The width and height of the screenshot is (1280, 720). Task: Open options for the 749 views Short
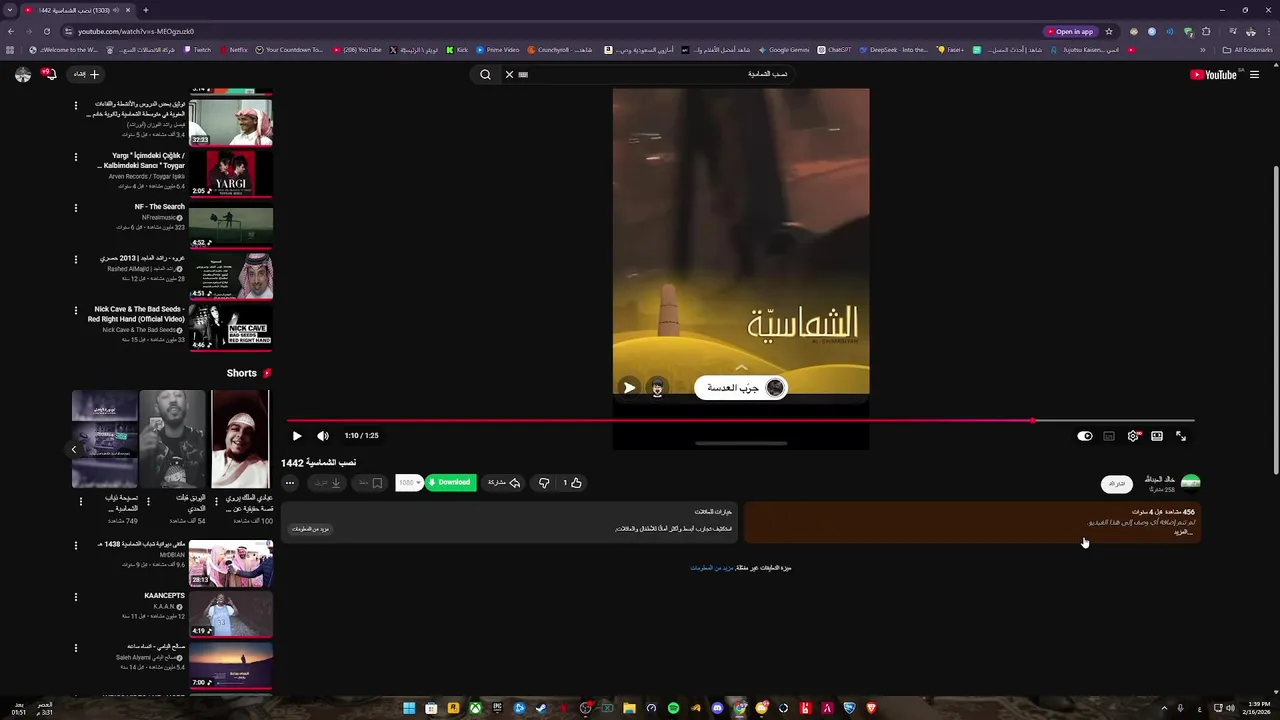click(x=81, y=501)
